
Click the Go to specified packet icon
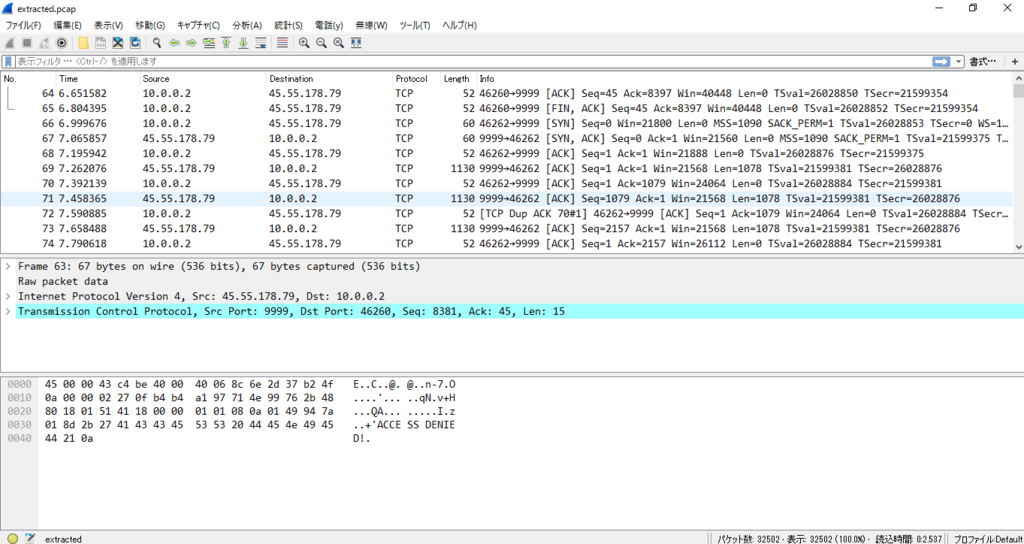(x=209, y=43)
